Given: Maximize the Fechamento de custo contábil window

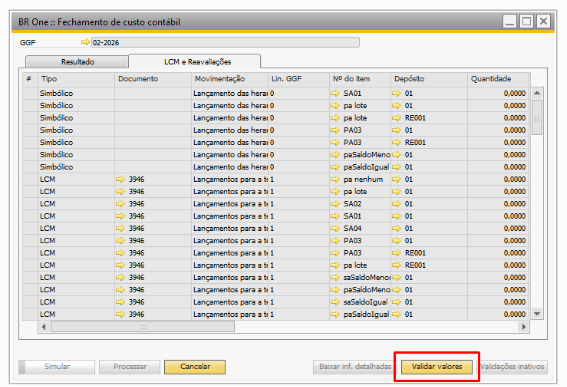Looking at the screenshot, I should click(526, 21).
